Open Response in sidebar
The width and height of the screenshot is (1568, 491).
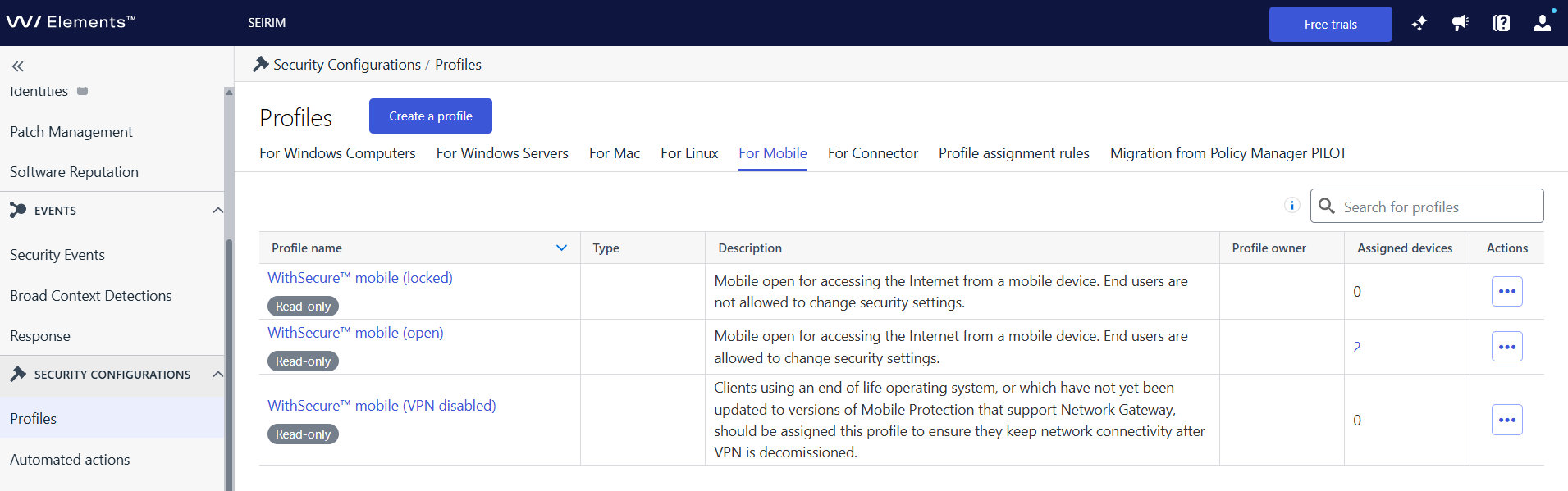pos(40,336)
